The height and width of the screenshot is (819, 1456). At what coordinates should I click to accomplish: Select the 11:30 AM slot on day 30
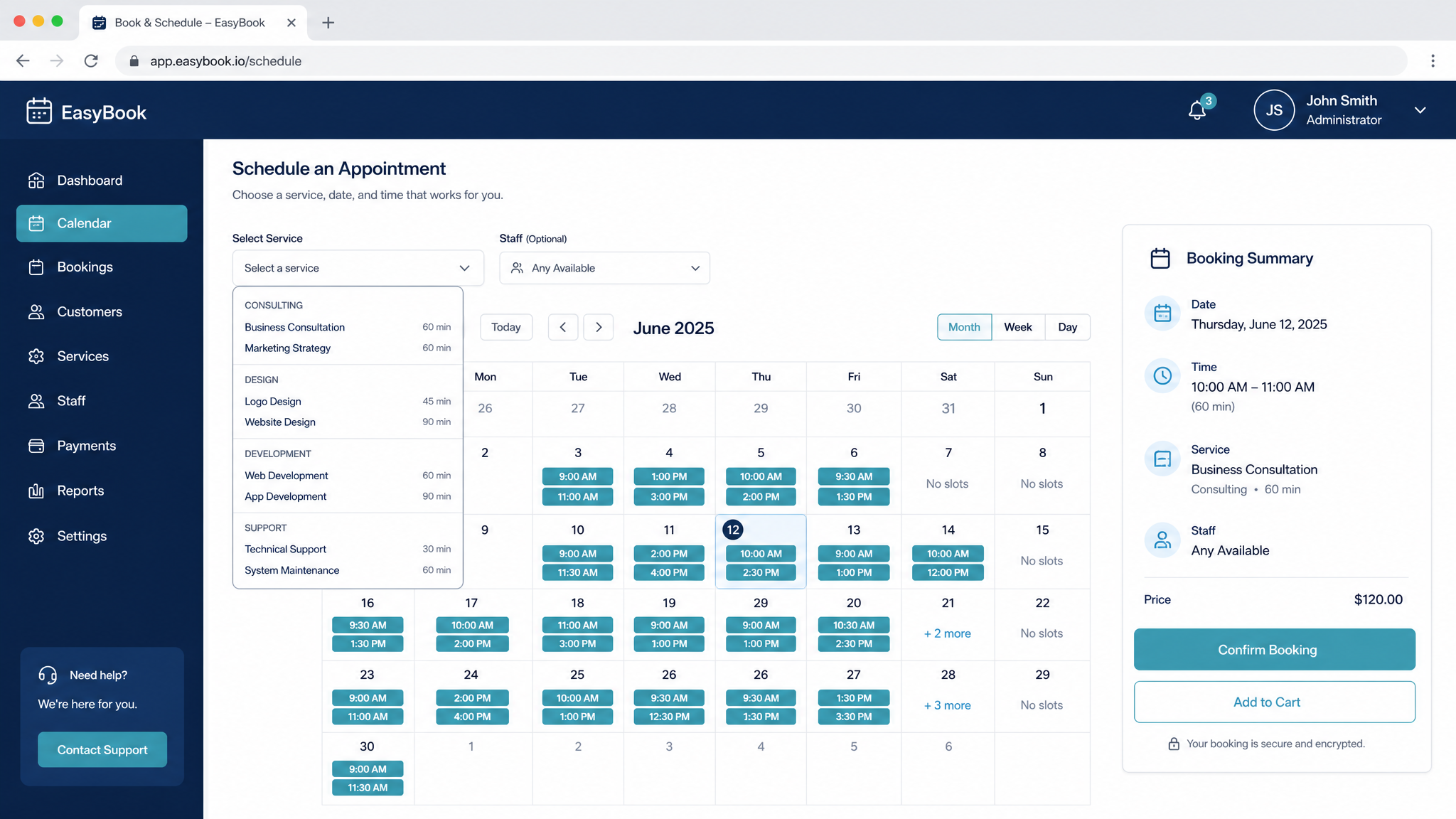368,788
